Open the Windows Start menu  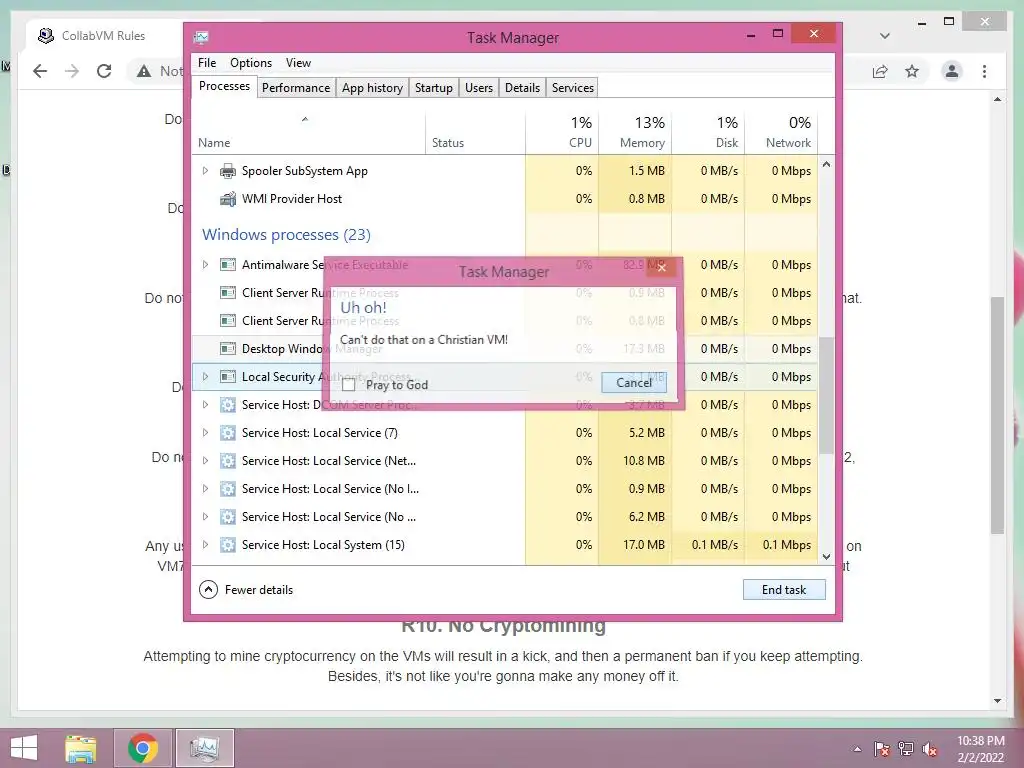pyautogui.click(x=24, y=748)
